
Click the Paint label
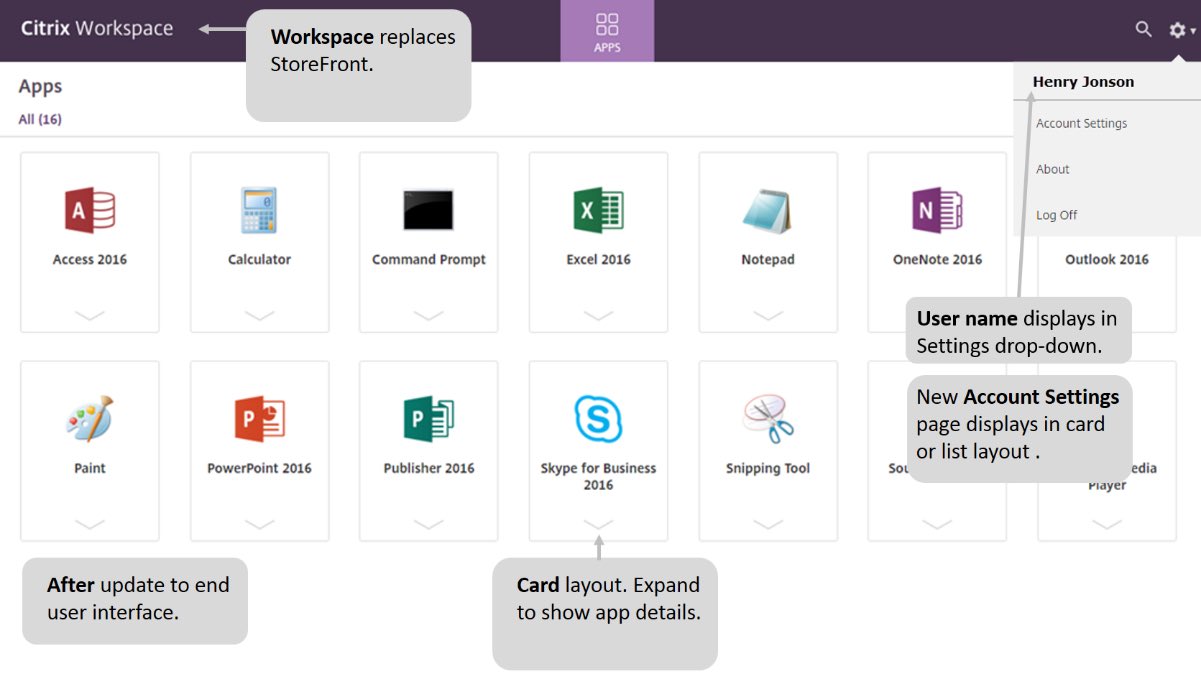coord(90,468)
